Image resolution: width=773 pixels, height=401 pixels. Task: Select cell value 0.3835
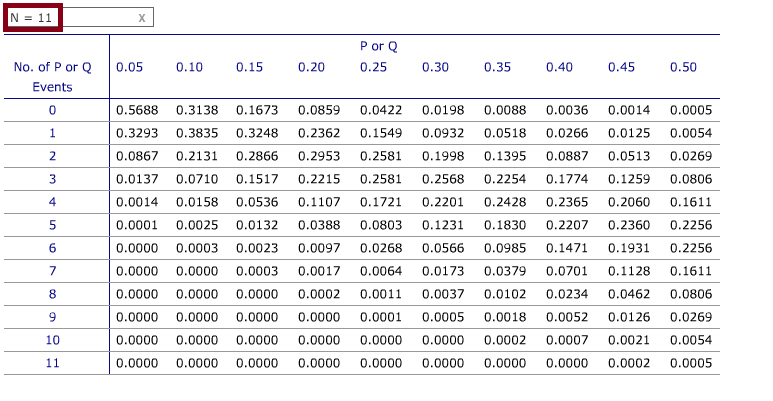[197, 133]
